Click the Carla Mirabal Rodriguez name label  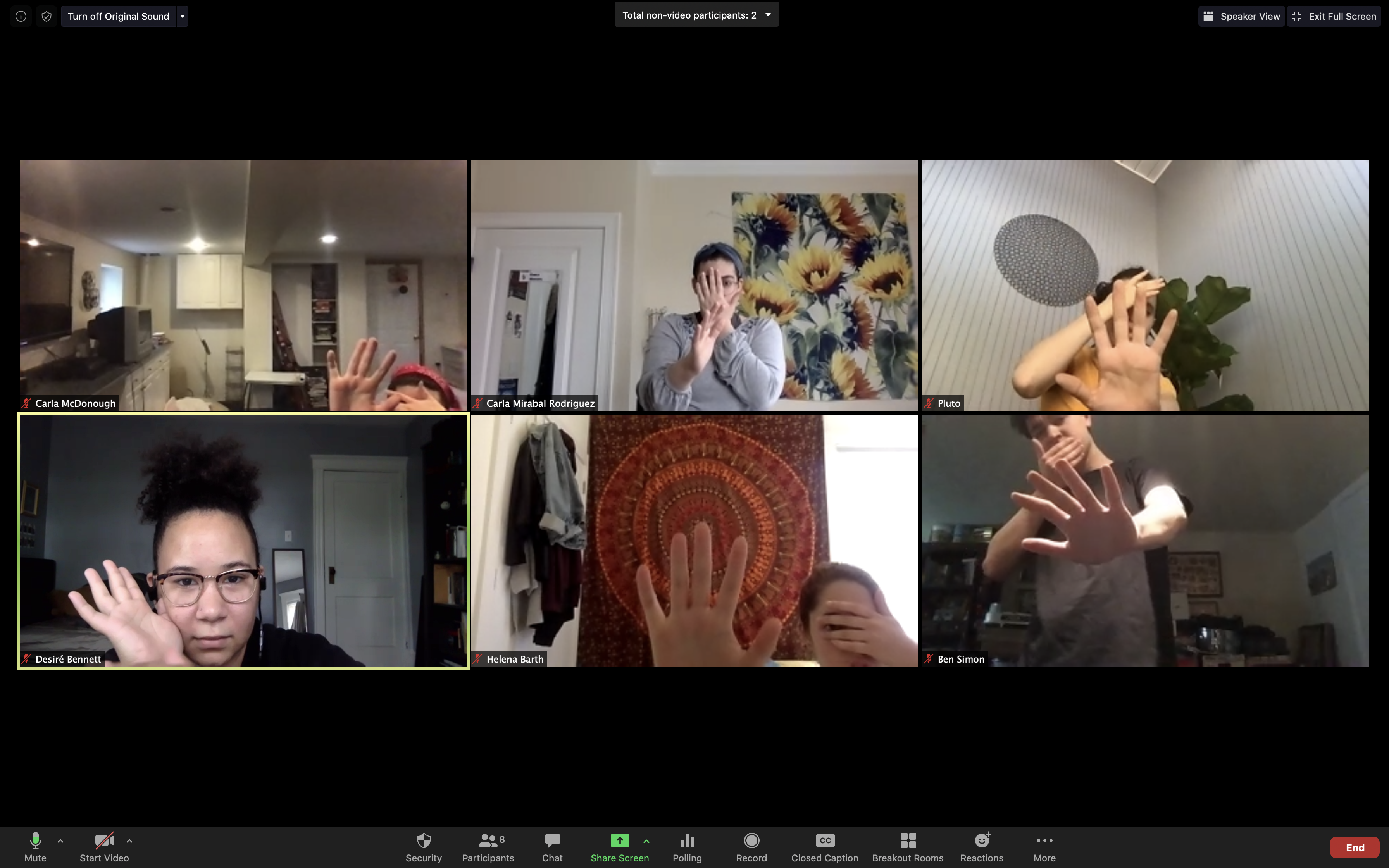coord(541,403)
